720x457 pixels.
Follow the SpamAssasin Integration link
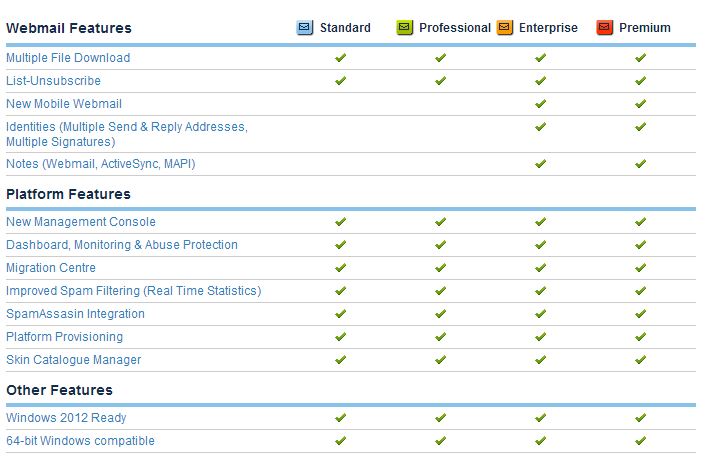[x=75, y=314]
